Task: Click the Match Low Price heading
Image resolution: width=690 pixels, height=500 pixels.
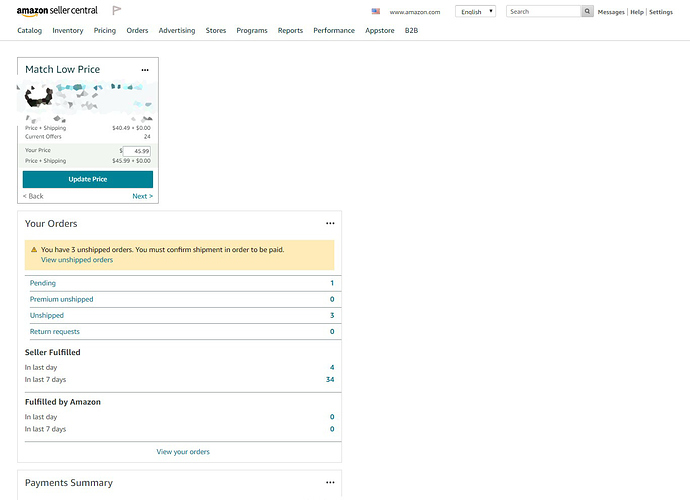Action: [x=62, y=70]
